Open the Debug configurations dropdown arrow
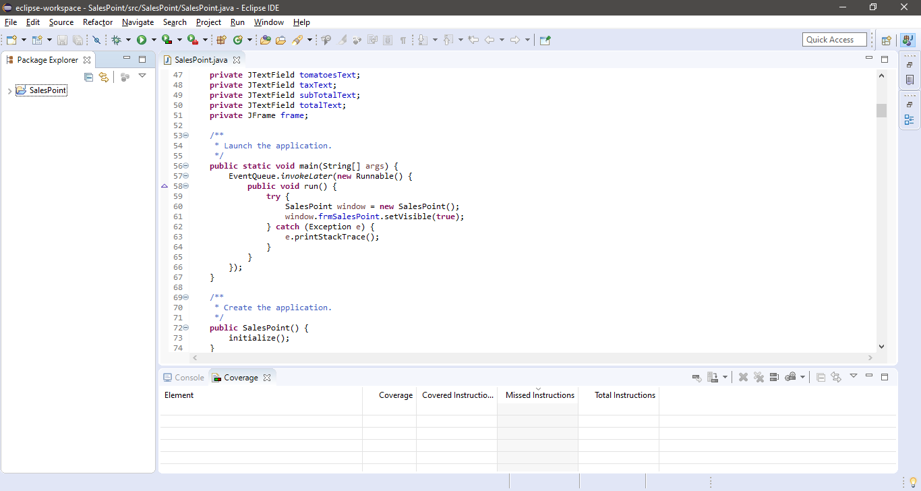The height and width of the screenshot is (491, 921). 128,40
